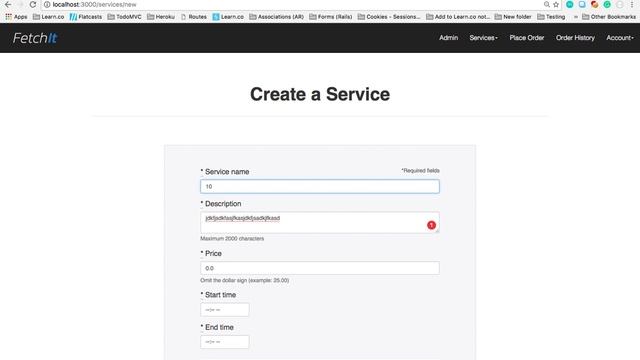Click the FetchIt logo
The height and width of the screenshot is (360, 640).
pos(35,38)
